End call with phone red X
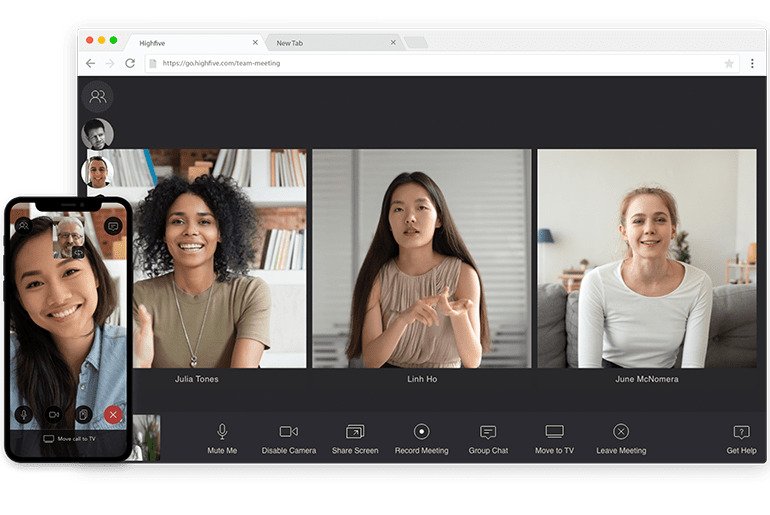 coord(113,414)
